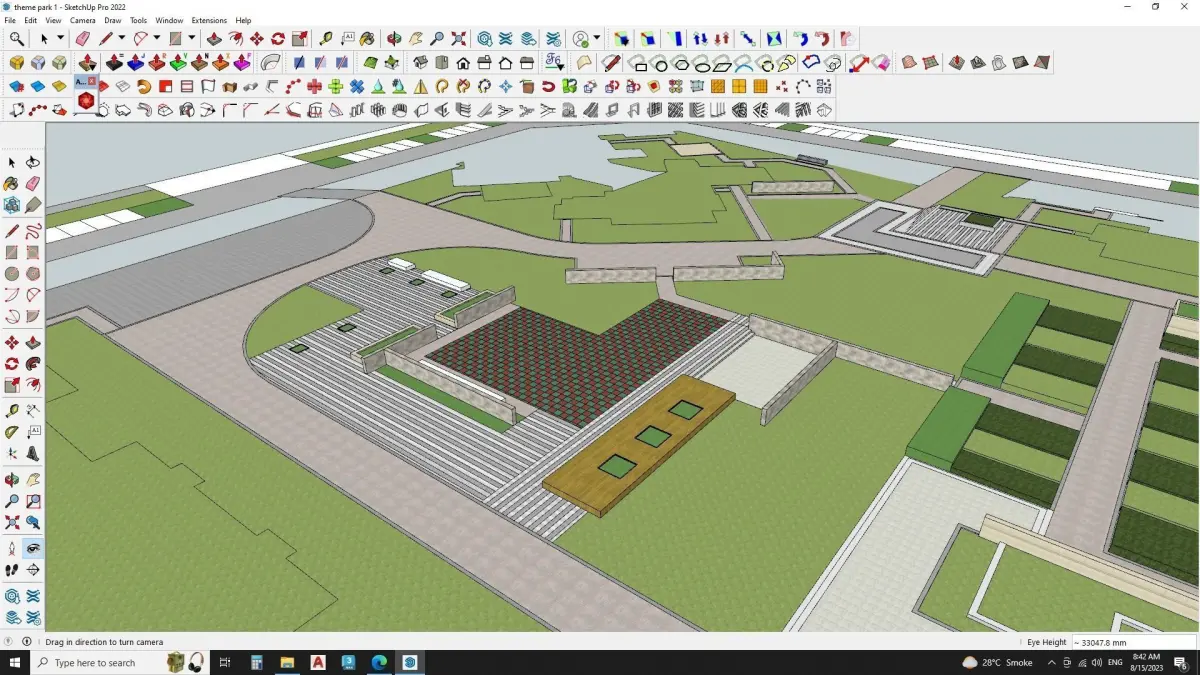The image size is (1200, 675).
Task: Open the Draw menu
Action: (x=113, y=20)
